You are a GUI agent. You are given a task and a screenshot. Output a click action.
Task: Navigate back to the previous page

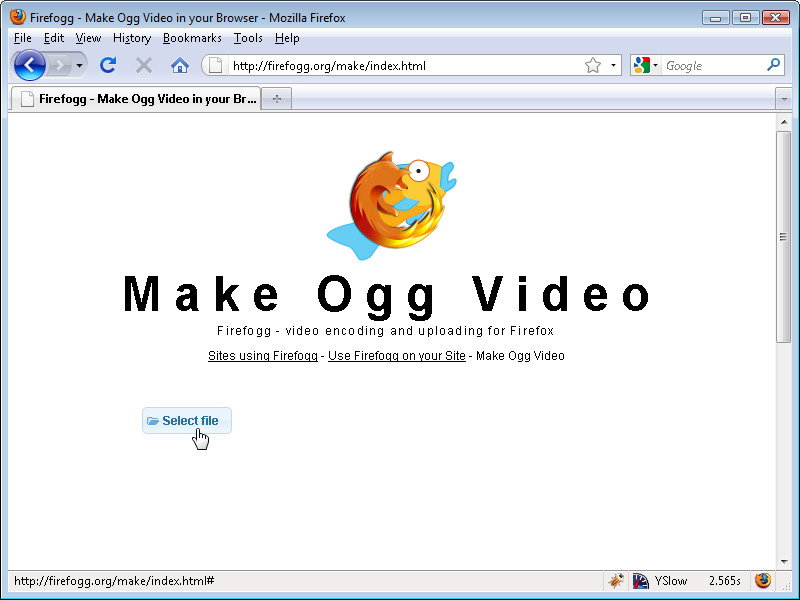tap(30, 64)
